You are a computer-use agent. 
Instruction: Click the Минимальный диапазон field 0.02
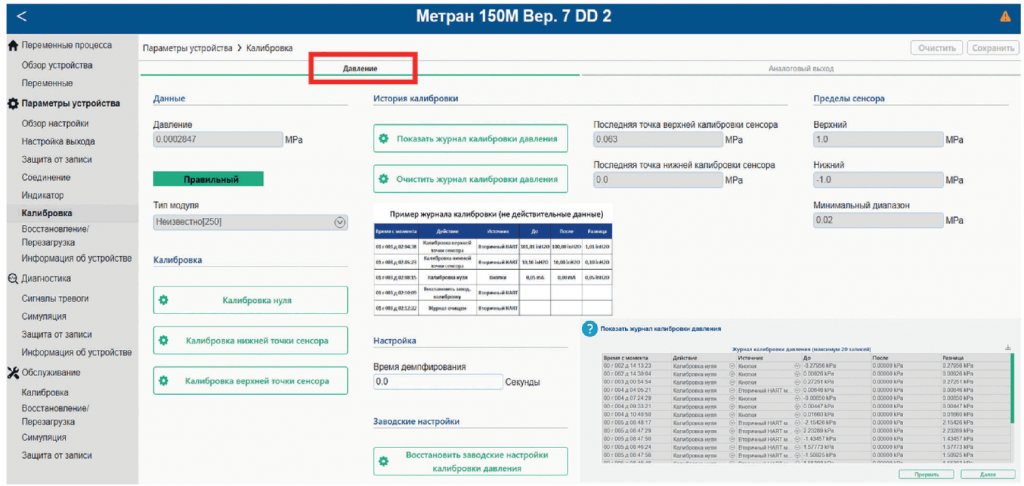pos(878,220)
